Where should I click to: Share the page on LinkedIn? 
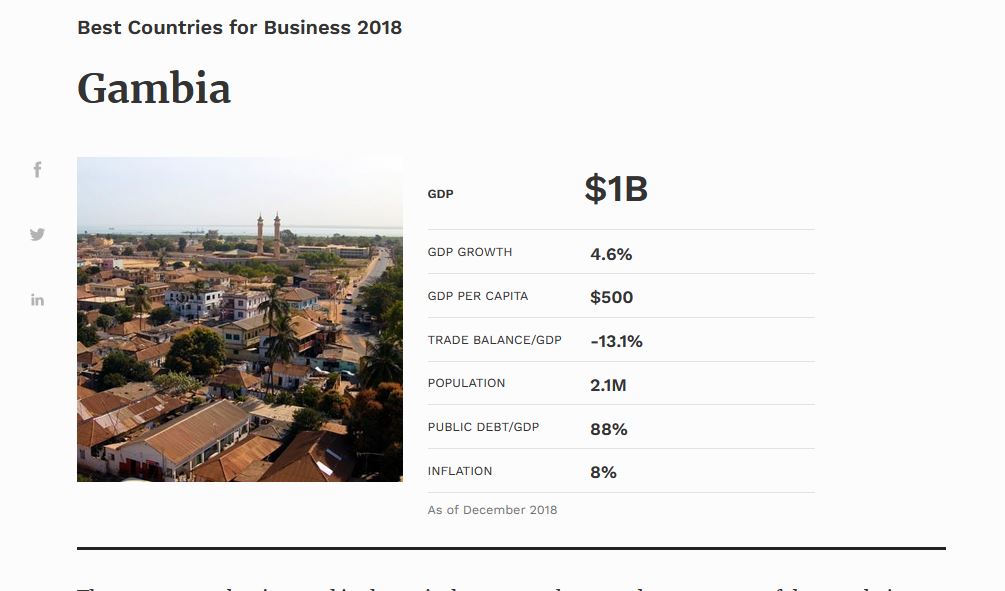click(x=37, y=300)
